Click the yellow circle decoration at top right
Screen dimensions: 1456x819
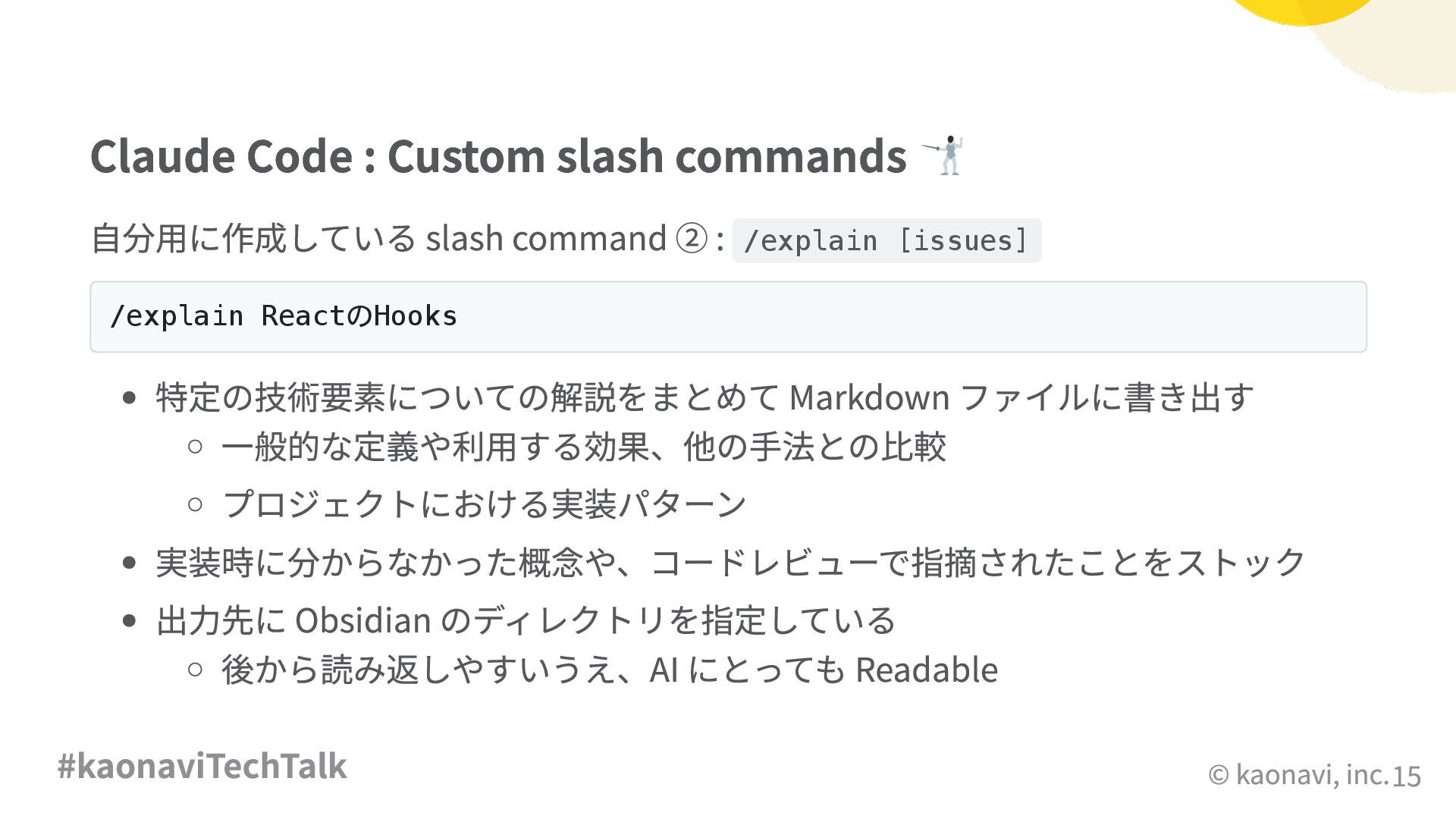[x=1301, y=11]
